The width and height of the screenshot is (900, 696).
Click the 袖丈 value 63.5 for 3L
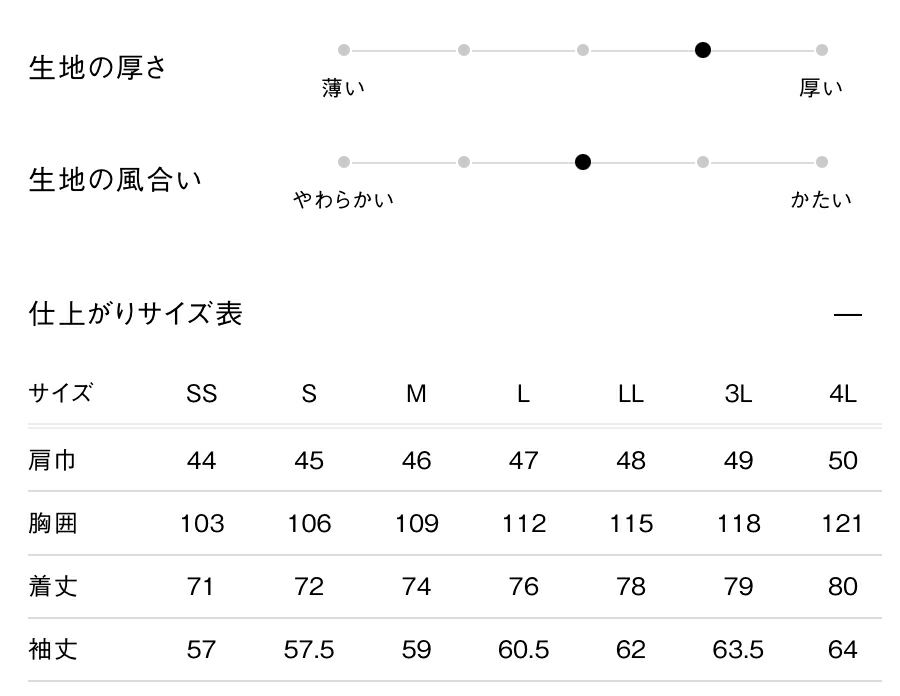[738, 650]
